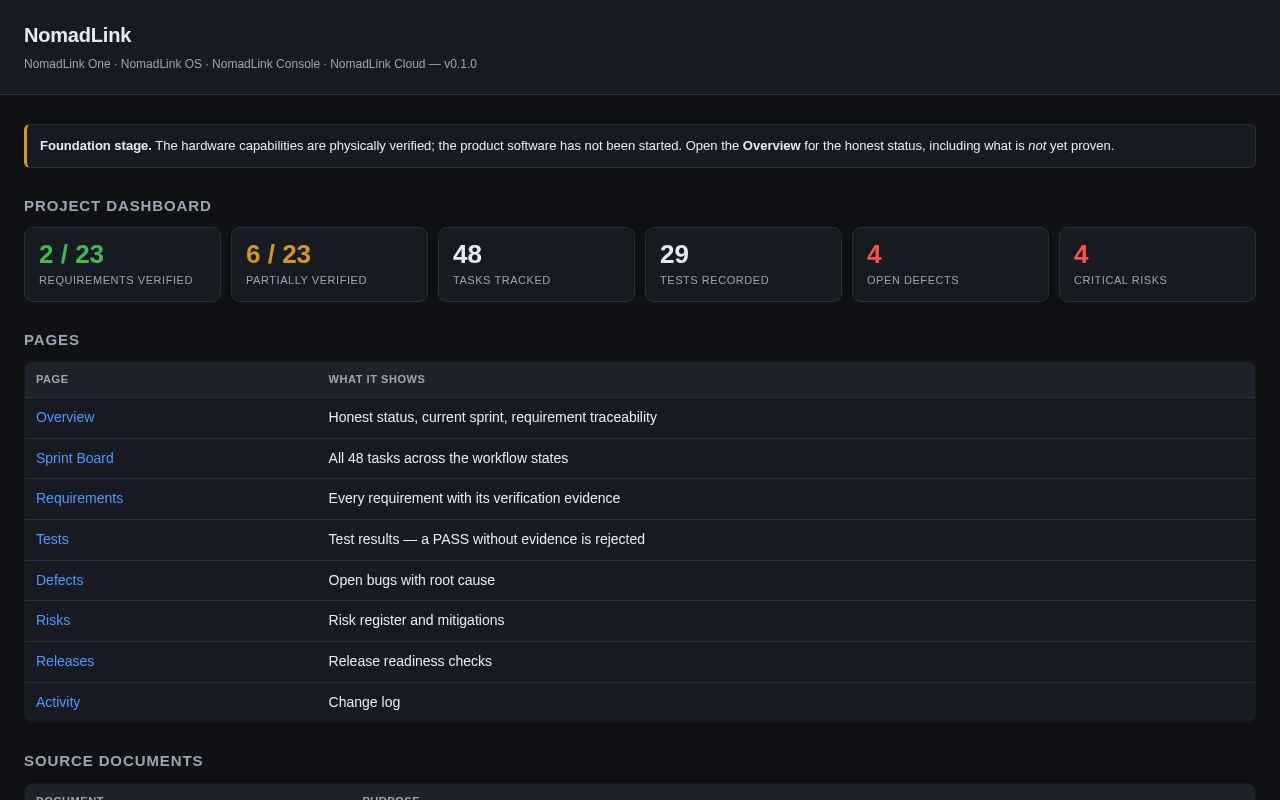Select the Tests Recorded 29 card
The height and width of the screenshot is (800, 1280).
coord(743,264)
